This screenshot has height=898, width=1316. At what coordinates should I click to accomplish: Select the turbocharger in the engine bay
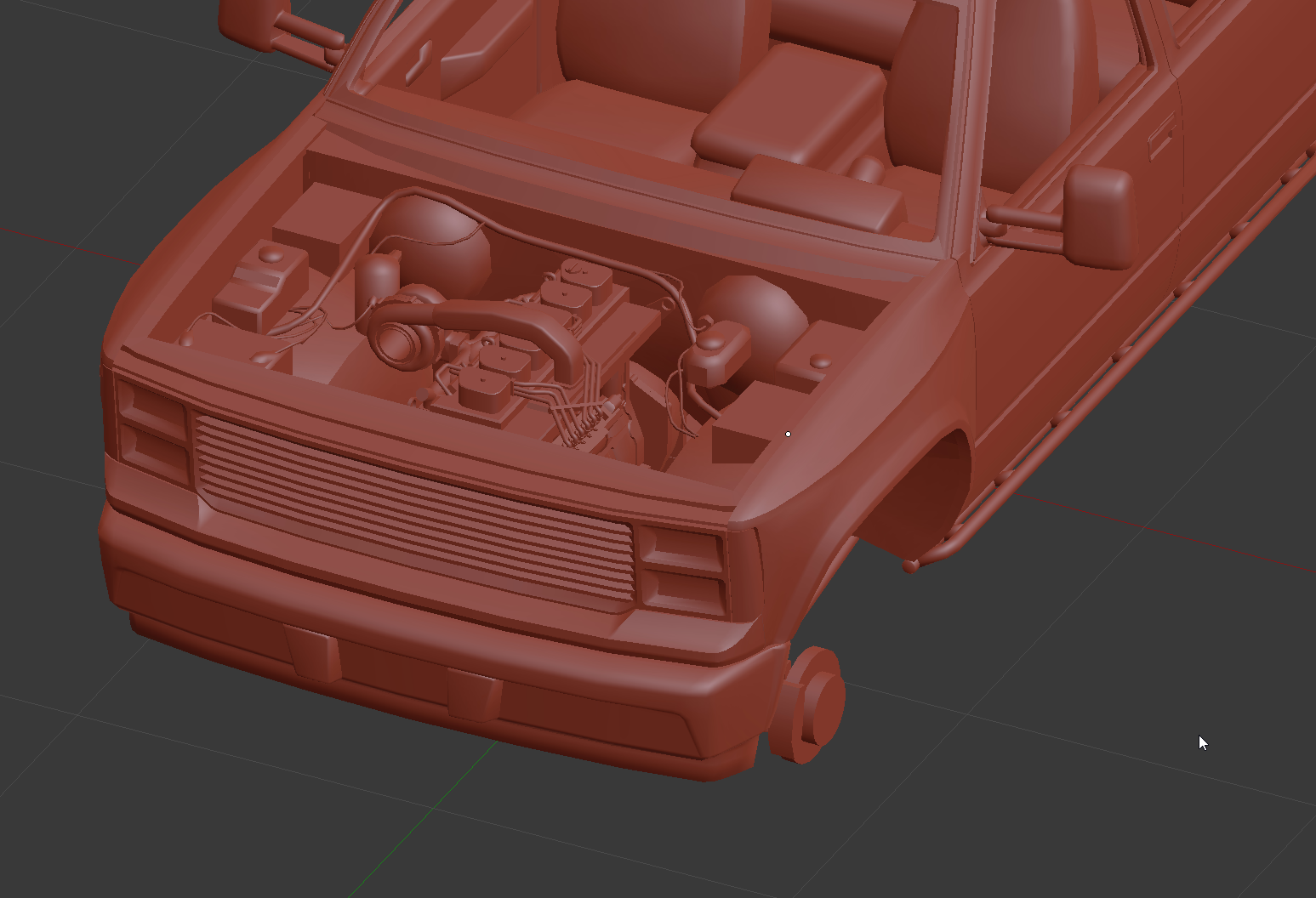(406, 327)
